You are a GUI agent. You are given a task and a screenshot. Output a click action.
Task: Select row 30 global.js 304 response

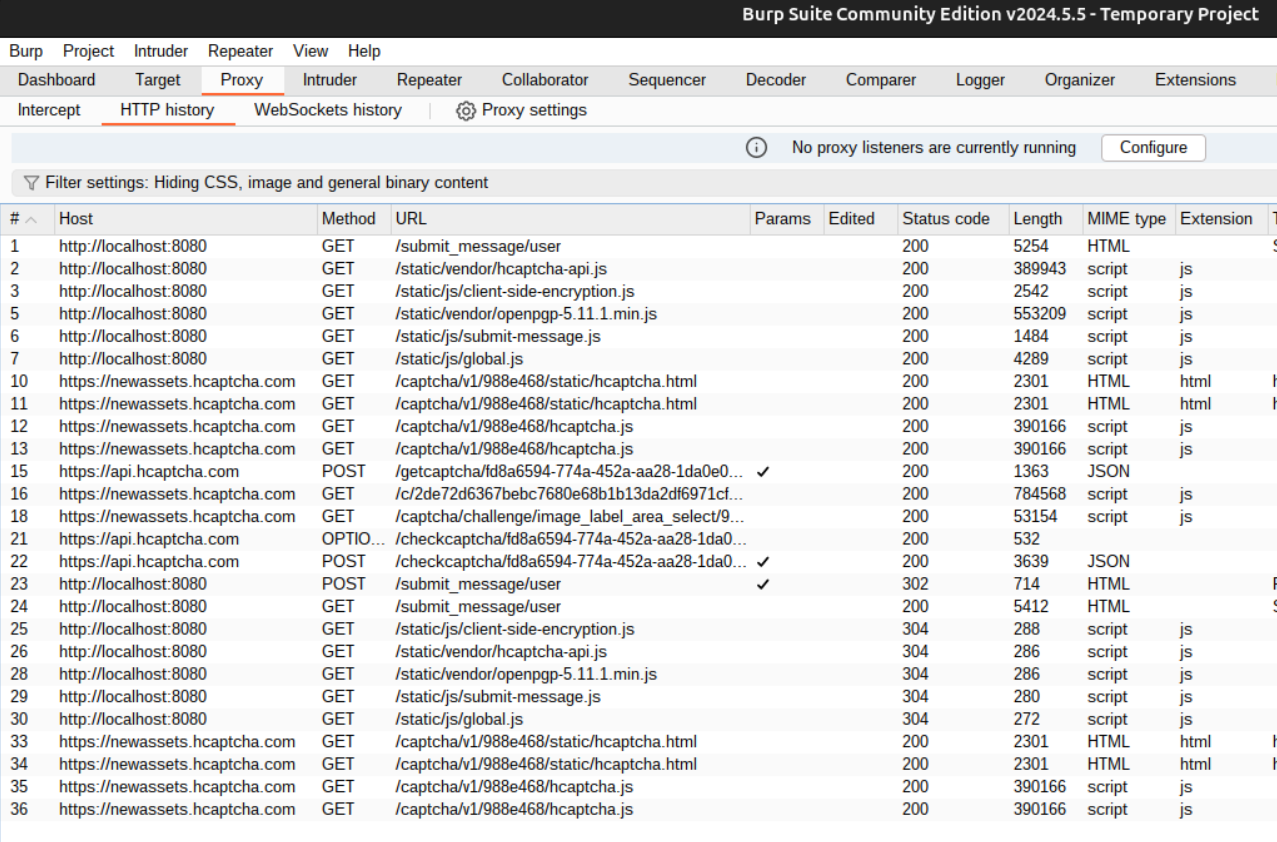[x=638, y=719]
